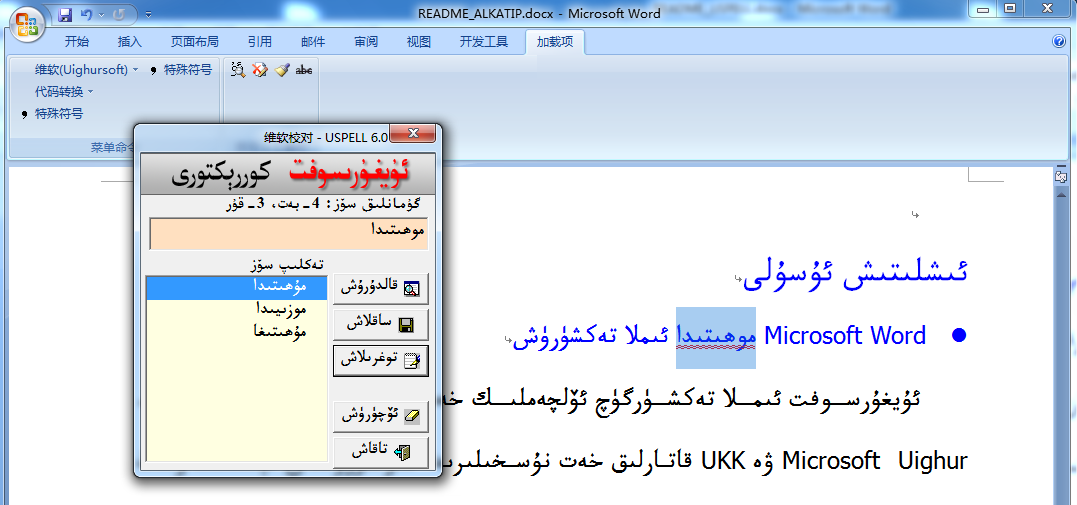Open the 视图 ribbon tab
The image size is (1077, 505).
(x=418, y=42)
